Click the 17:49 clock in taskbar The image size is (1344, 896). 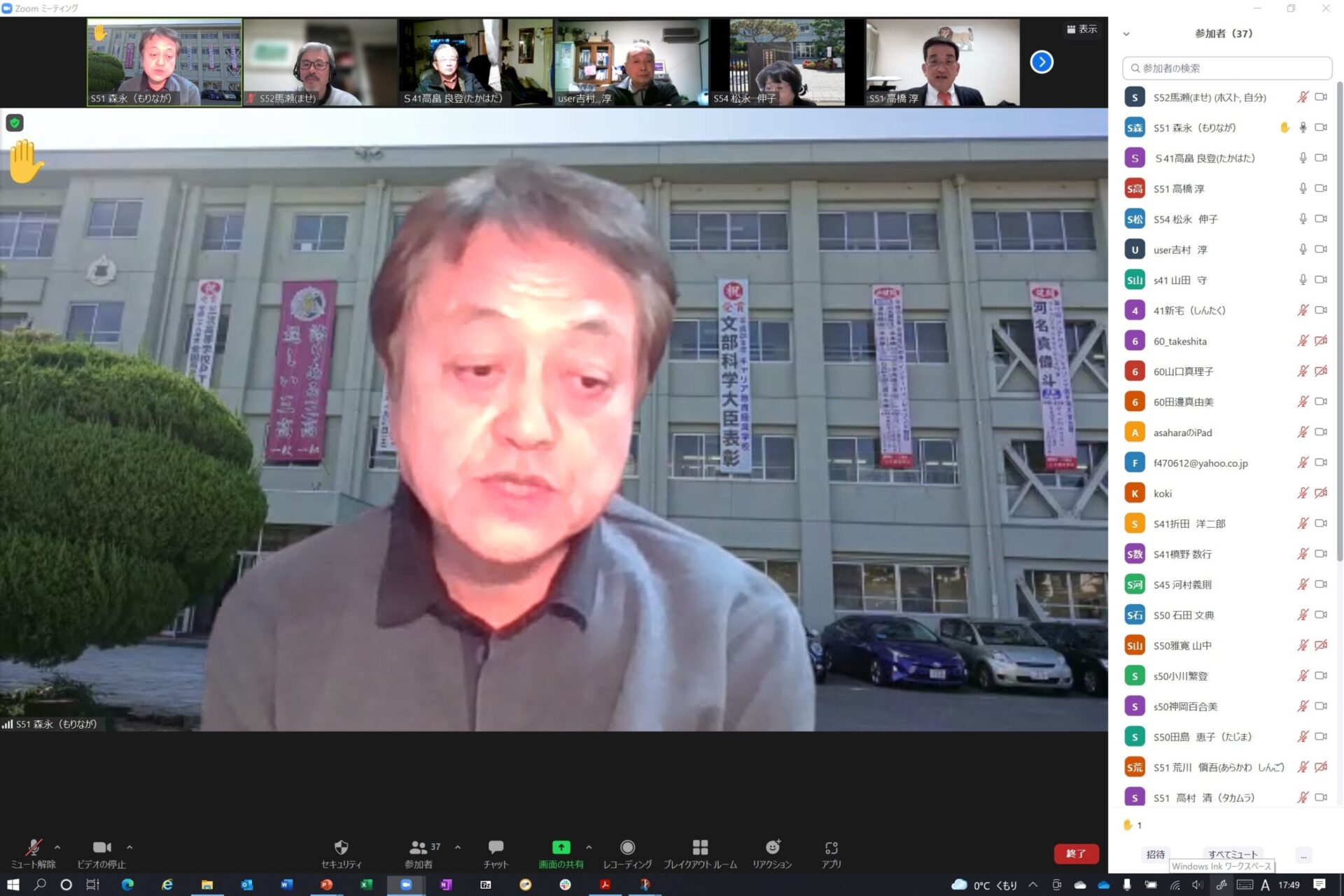[1289, 885]
